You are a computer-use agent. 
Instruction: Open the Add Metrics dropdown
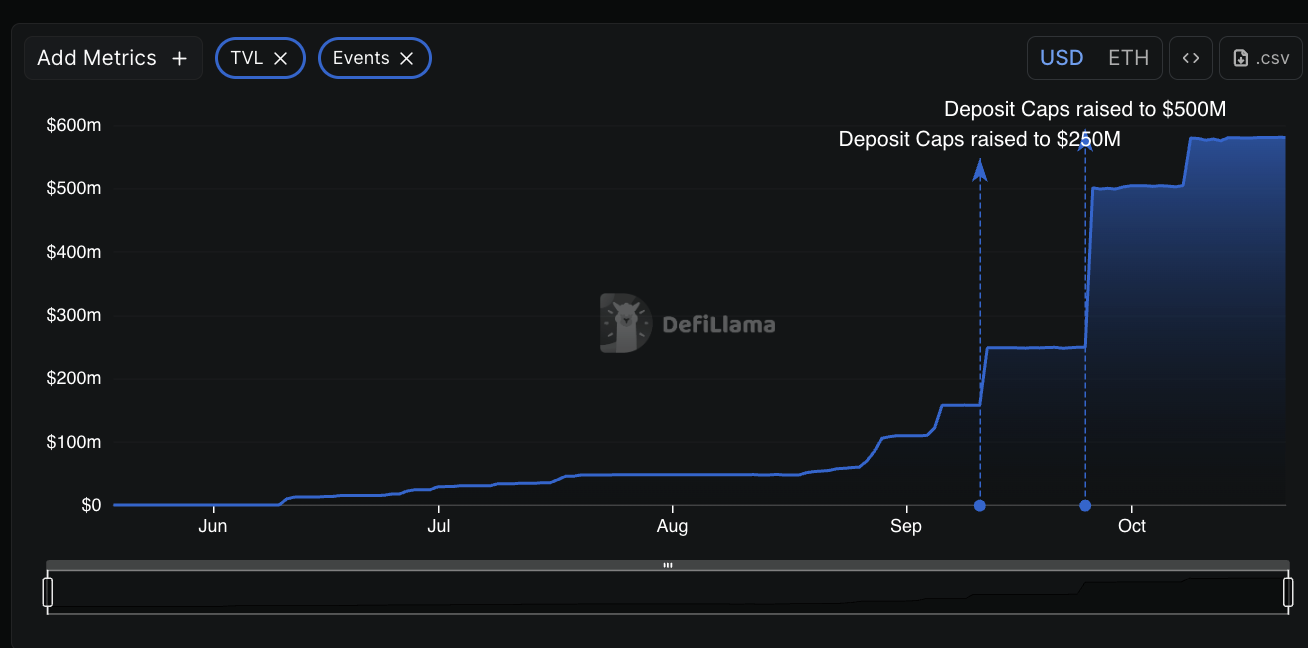click(x=97, y=58)
